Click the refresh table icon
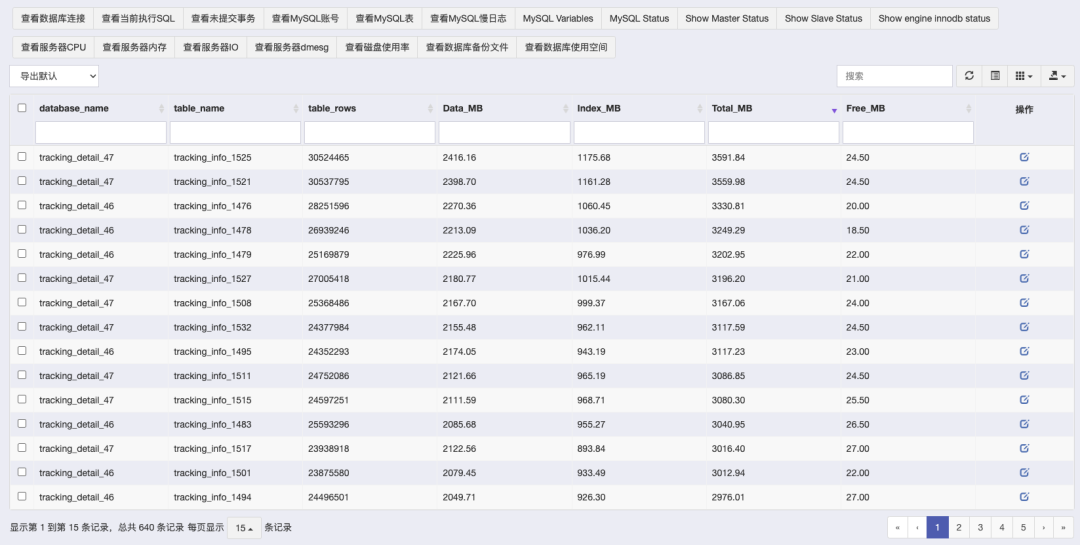 969,76
